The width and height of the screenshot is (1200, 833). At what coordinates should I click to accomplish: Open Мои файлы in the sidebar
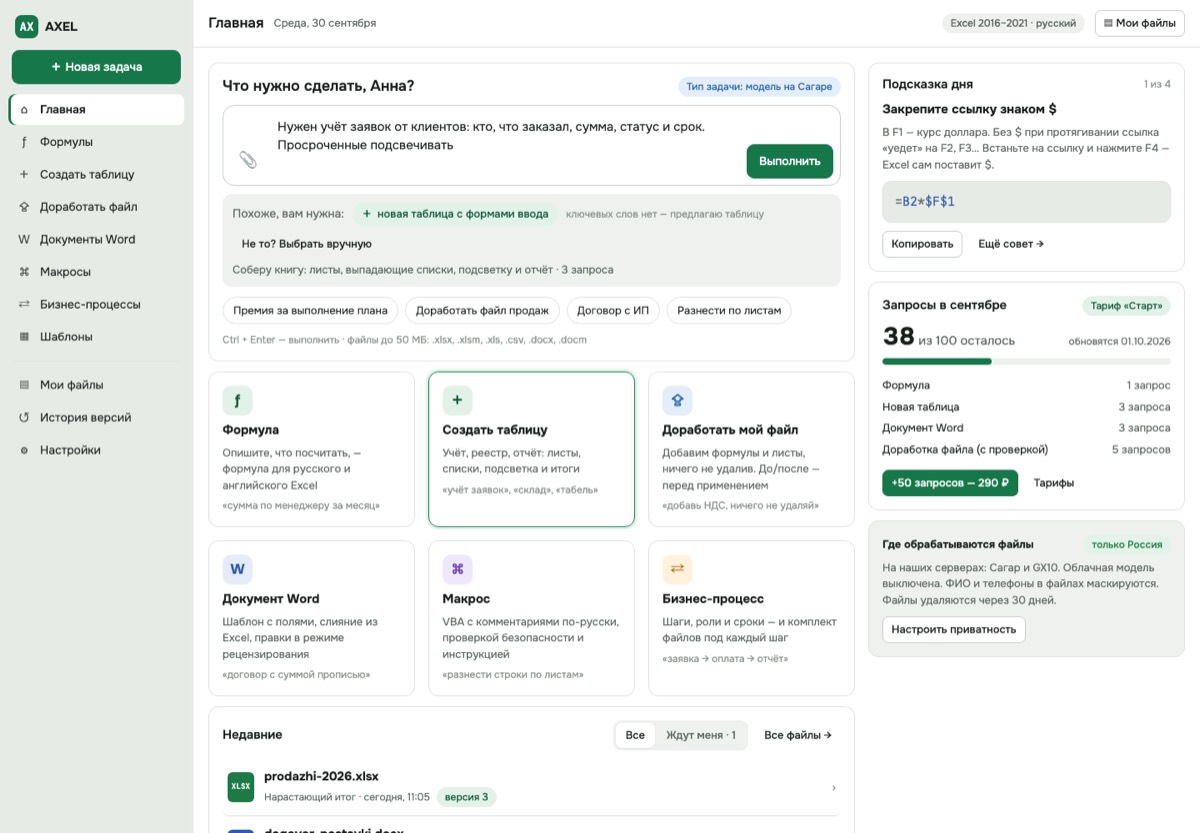tap(96, 385)
